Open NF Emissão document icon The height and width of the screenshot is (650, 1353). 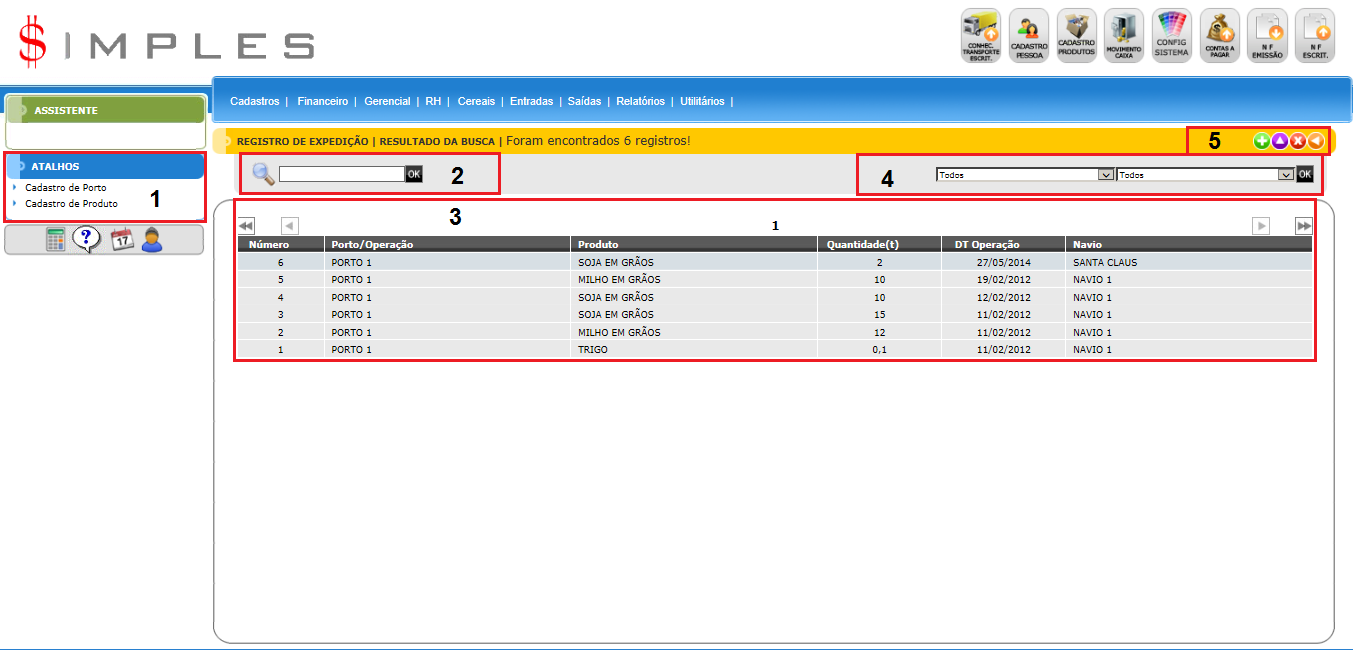1267,36
